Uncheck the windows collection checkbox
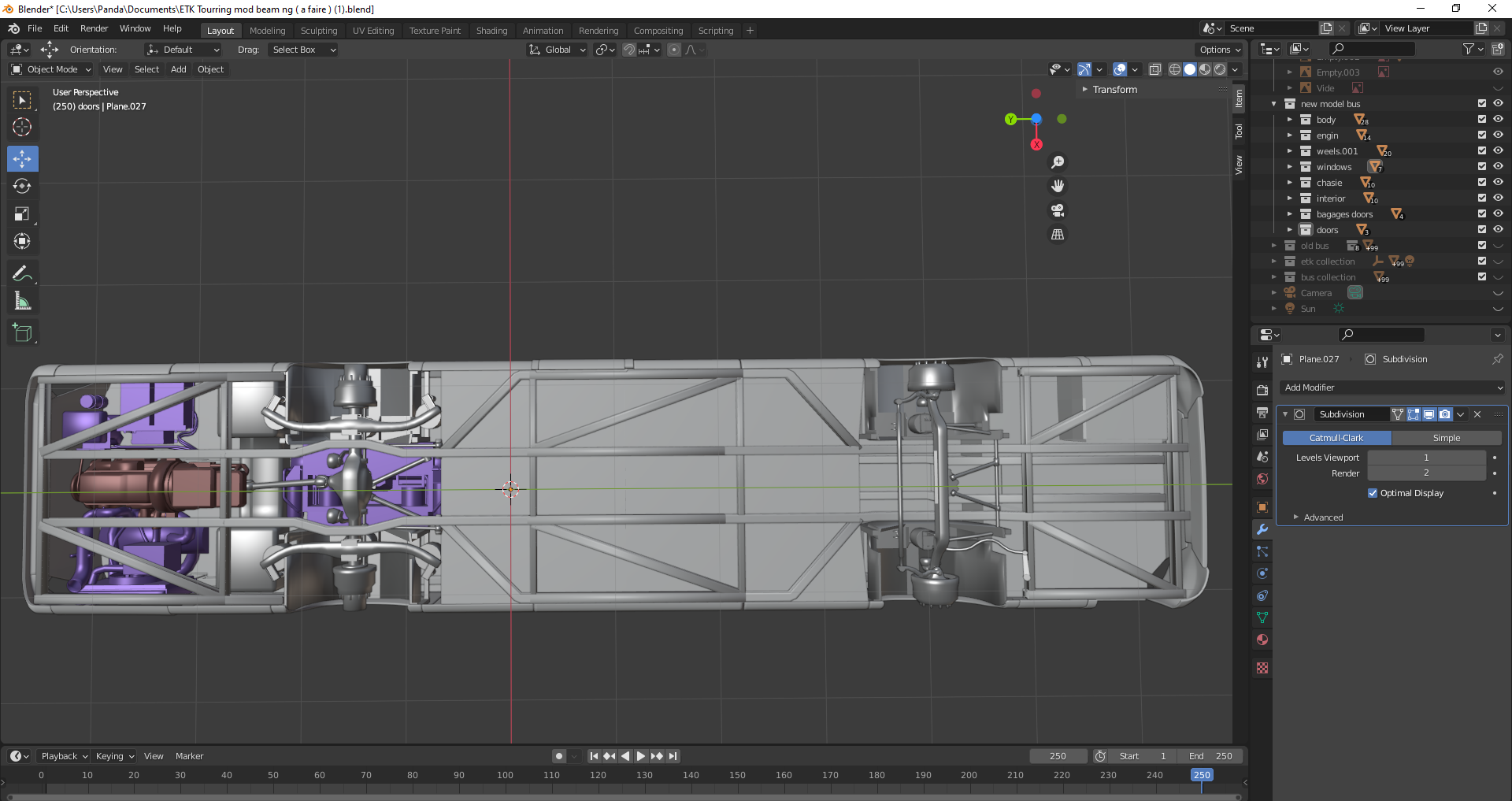The image size is (1512, 801). [x=1482, y=167]
